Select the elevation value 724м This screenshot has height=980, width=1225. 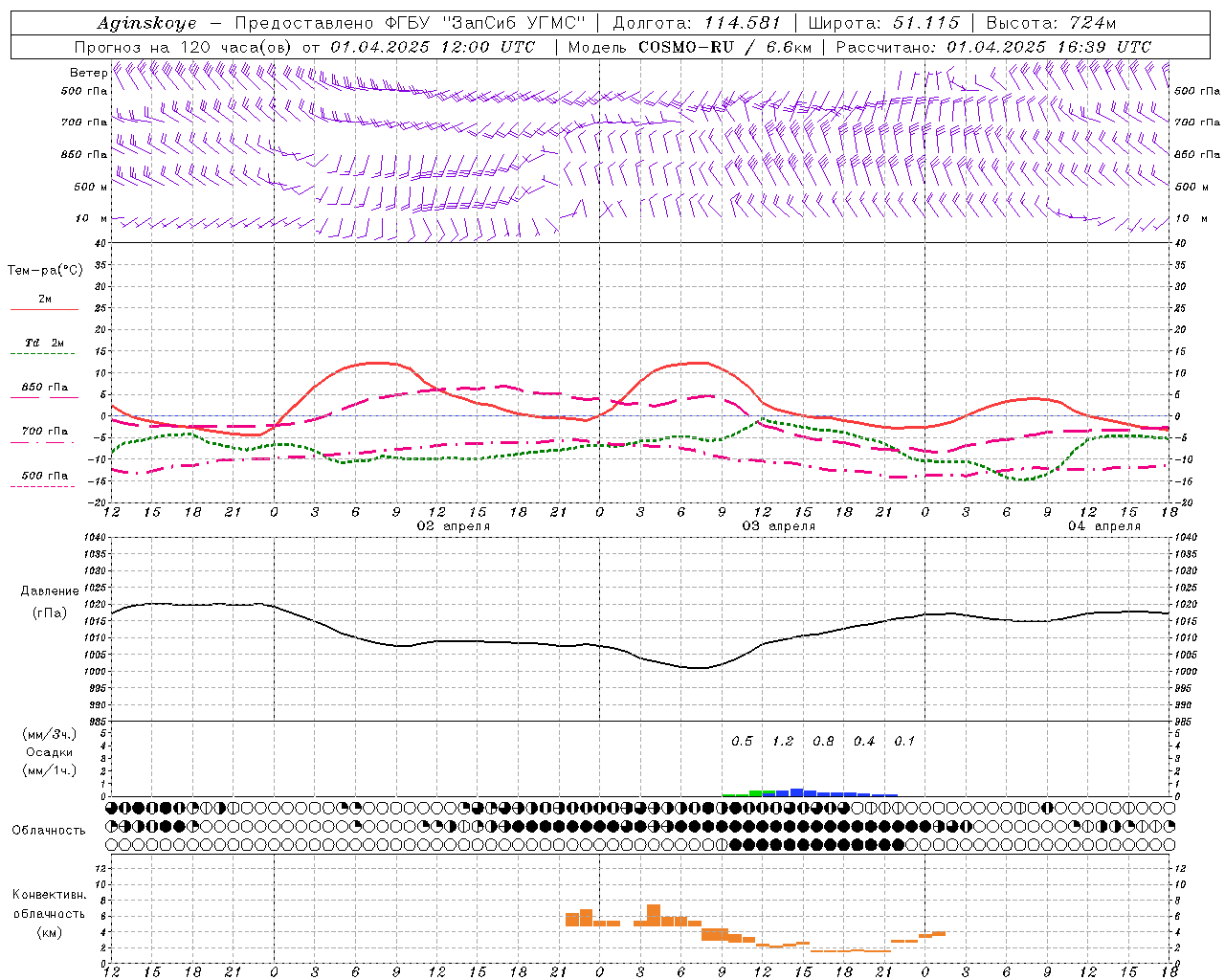(1093, 23)
